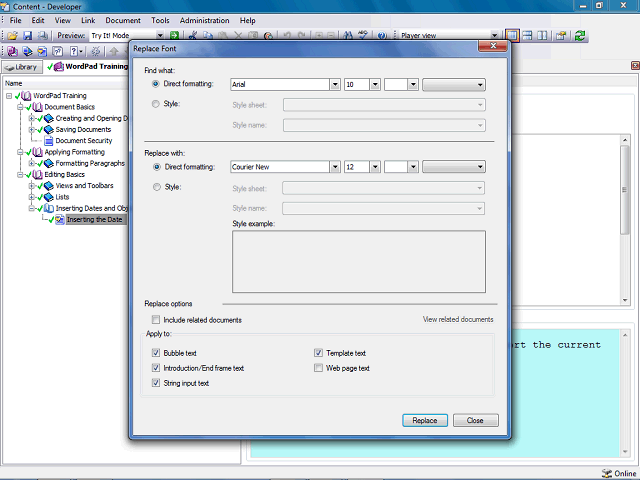This screenshot has height=480, width=640.
Task: Click View related documents link
Action: coord(458,319)
